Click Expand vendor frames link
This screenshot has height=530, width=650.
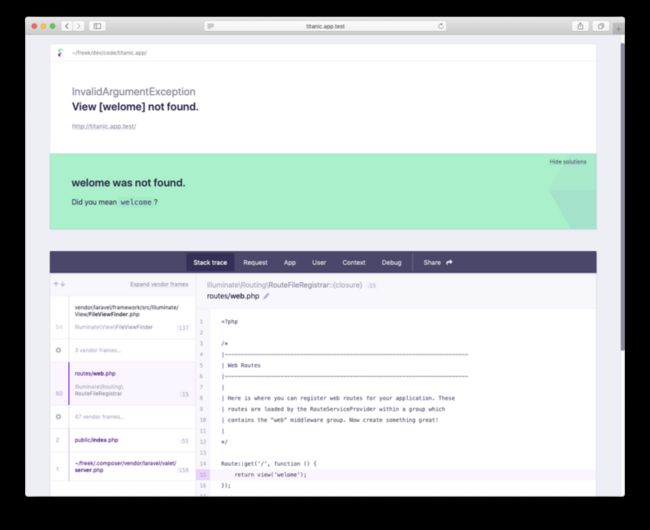(159, 284)
